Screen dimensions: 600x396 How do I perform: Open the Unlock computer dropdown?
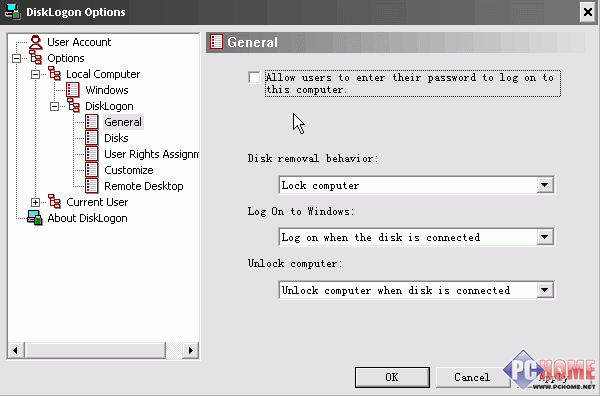point(545,290)
